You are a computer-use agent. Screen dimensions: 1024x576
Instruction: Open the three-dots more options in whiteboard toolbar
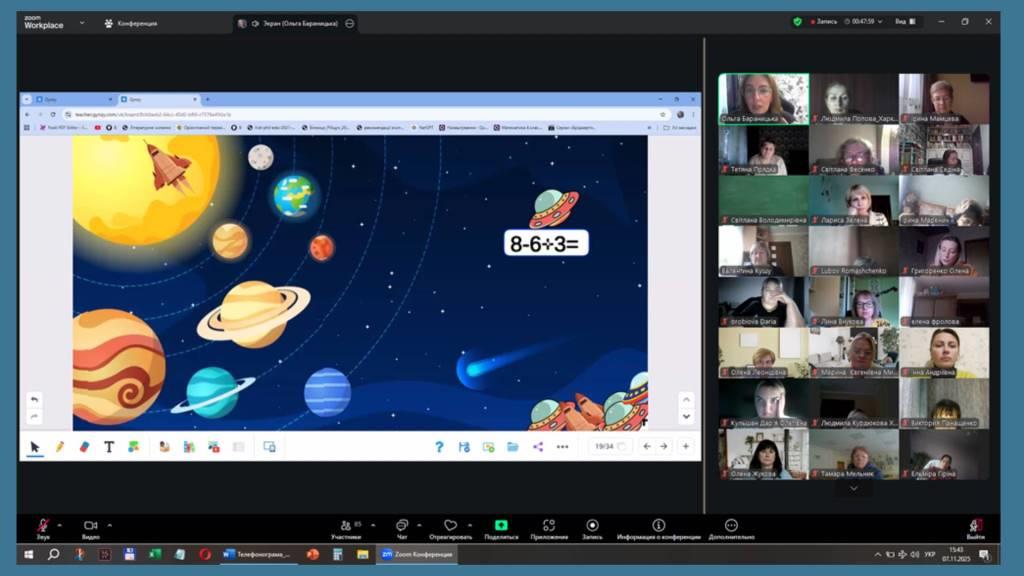pyautogui.click(x=563, y=447)
